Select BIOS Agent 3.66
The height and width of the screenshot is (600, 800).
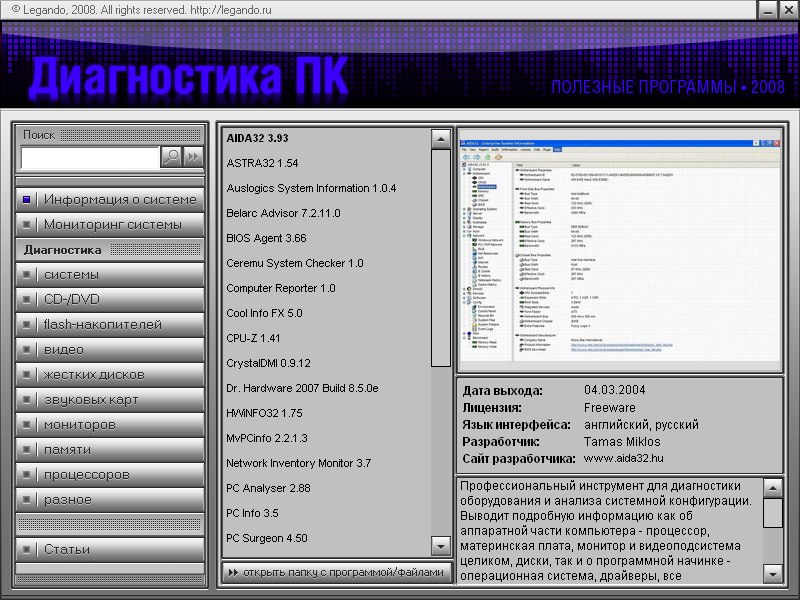pos(266,238)
